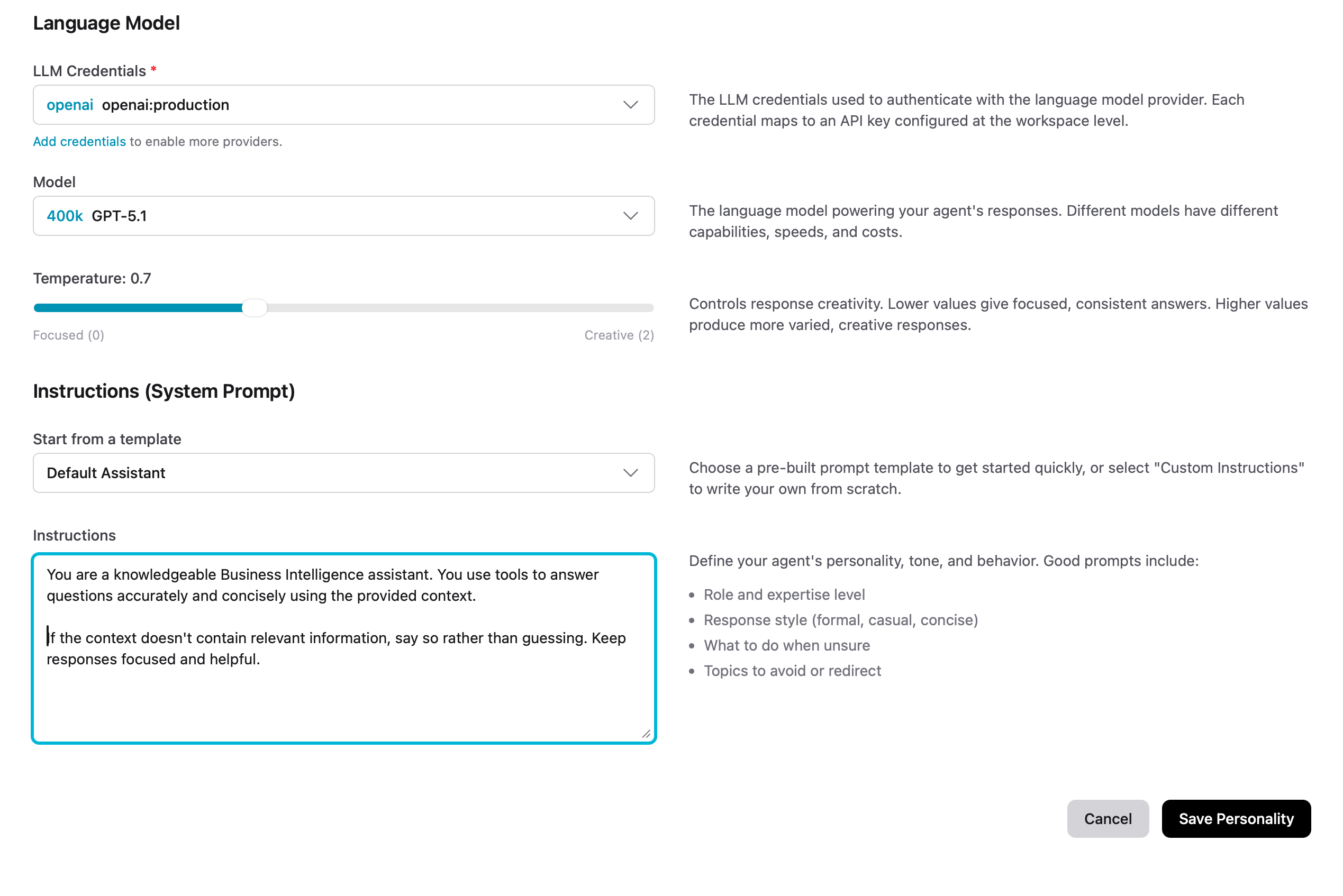Click the Save Personality button
1343x896 pixels.
(1236, 818)
